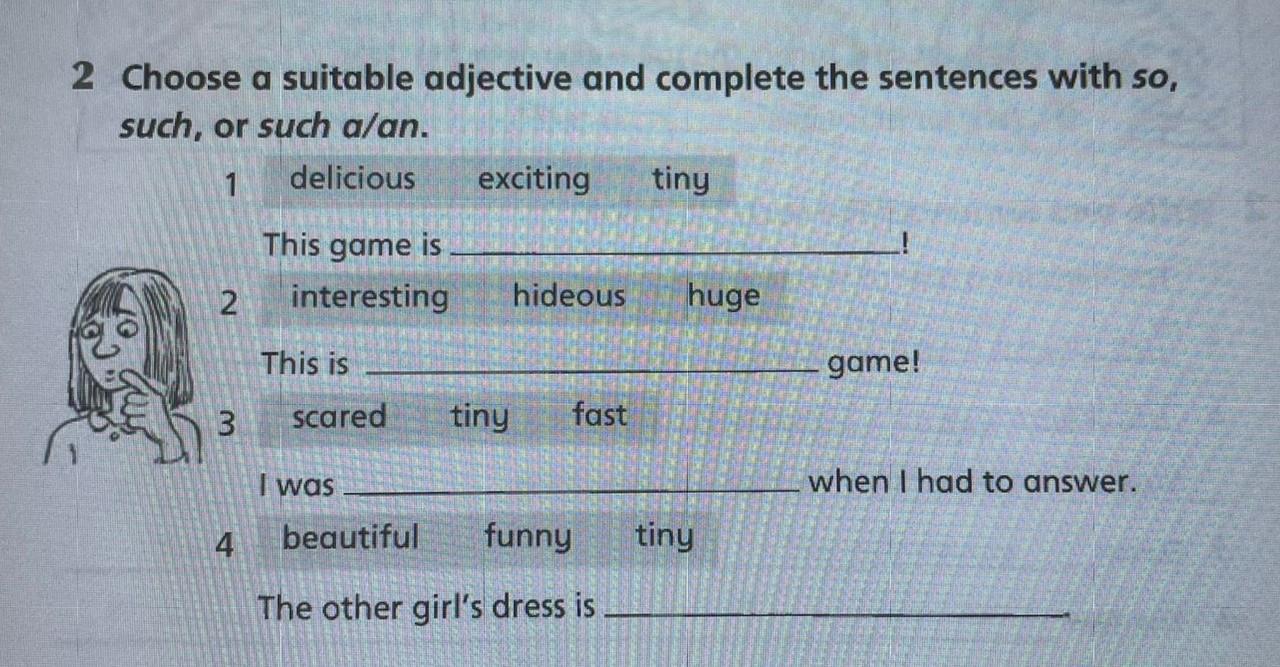Select the word 'funny'
1280x667 pixels.
(528, 539)
